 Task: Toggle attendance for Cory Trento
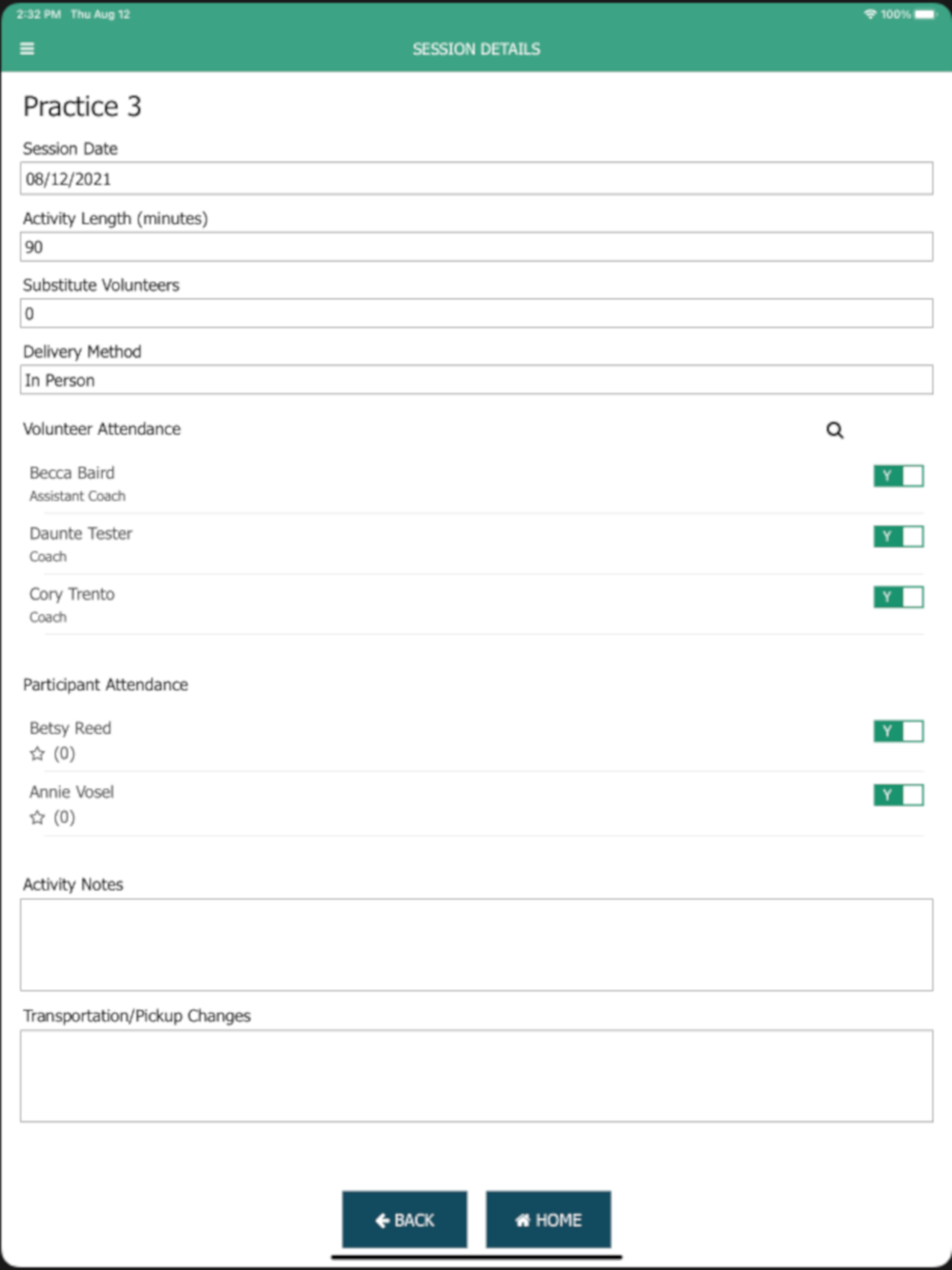899,597
